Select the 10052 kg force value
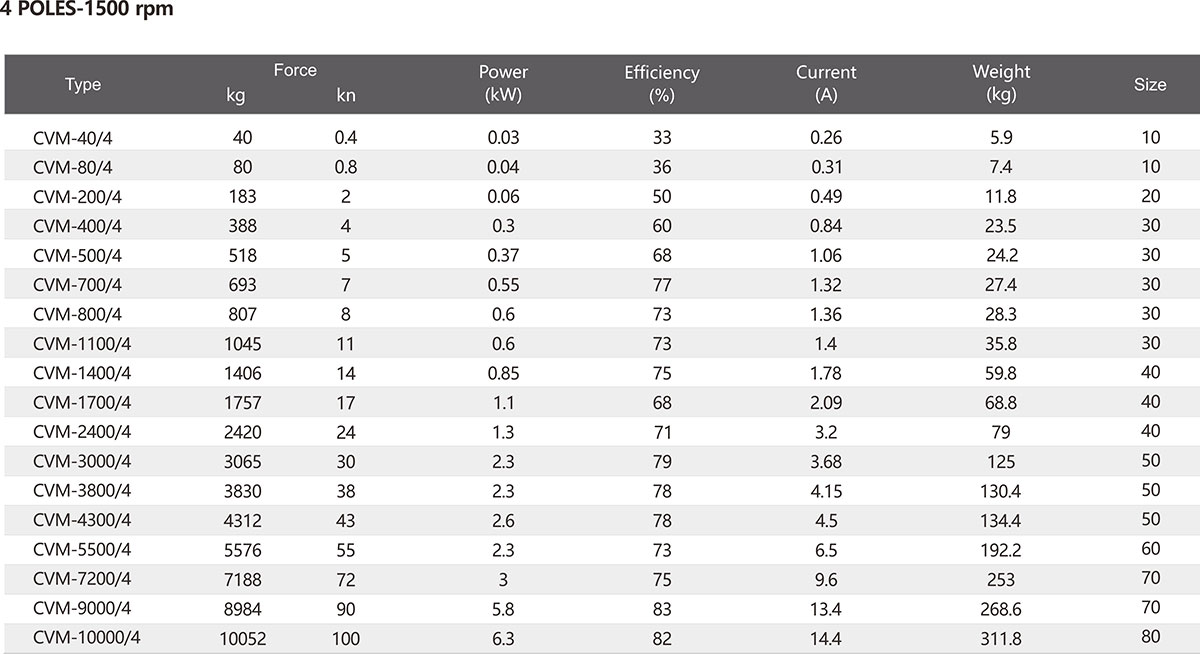Image resolution: width=1200 pixels, height=654 pixels. pos(243,638)
